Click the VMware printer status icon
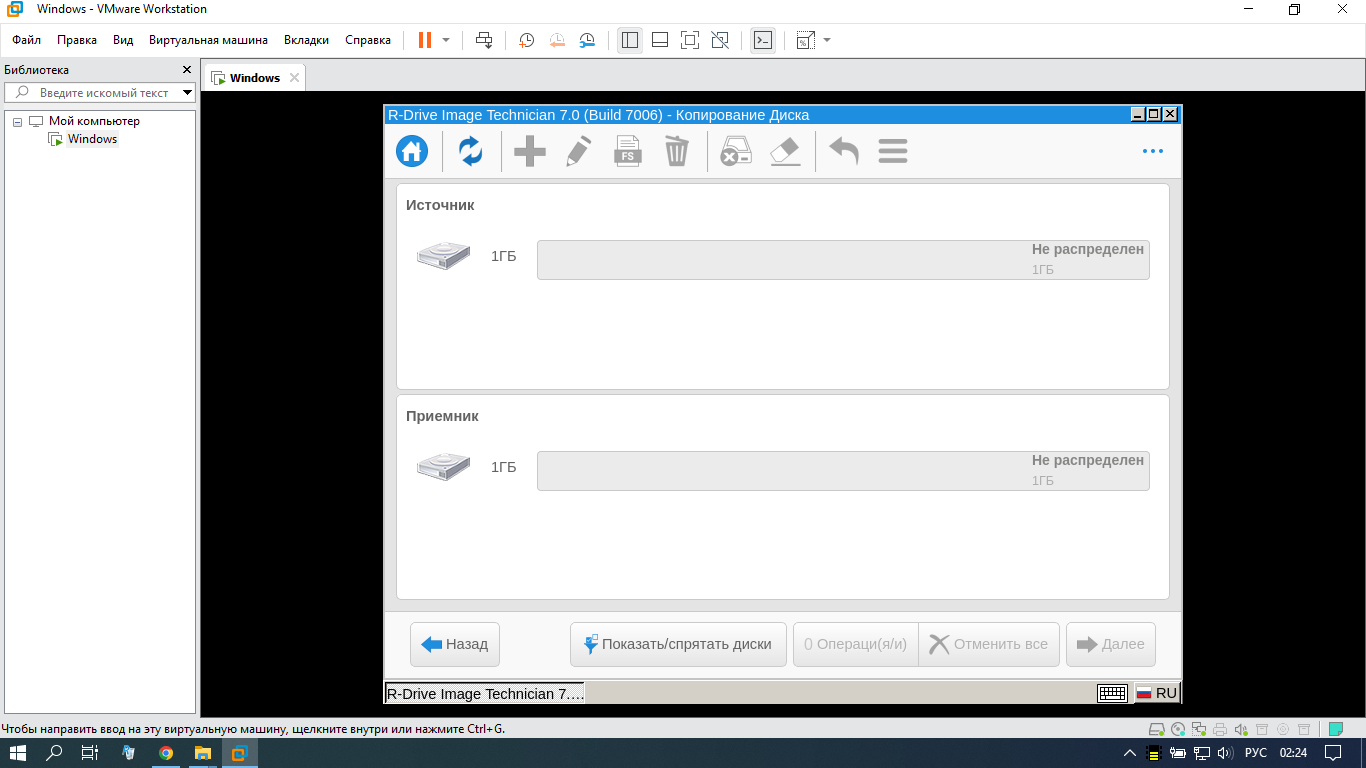1366x768 pixels. 1220,729
